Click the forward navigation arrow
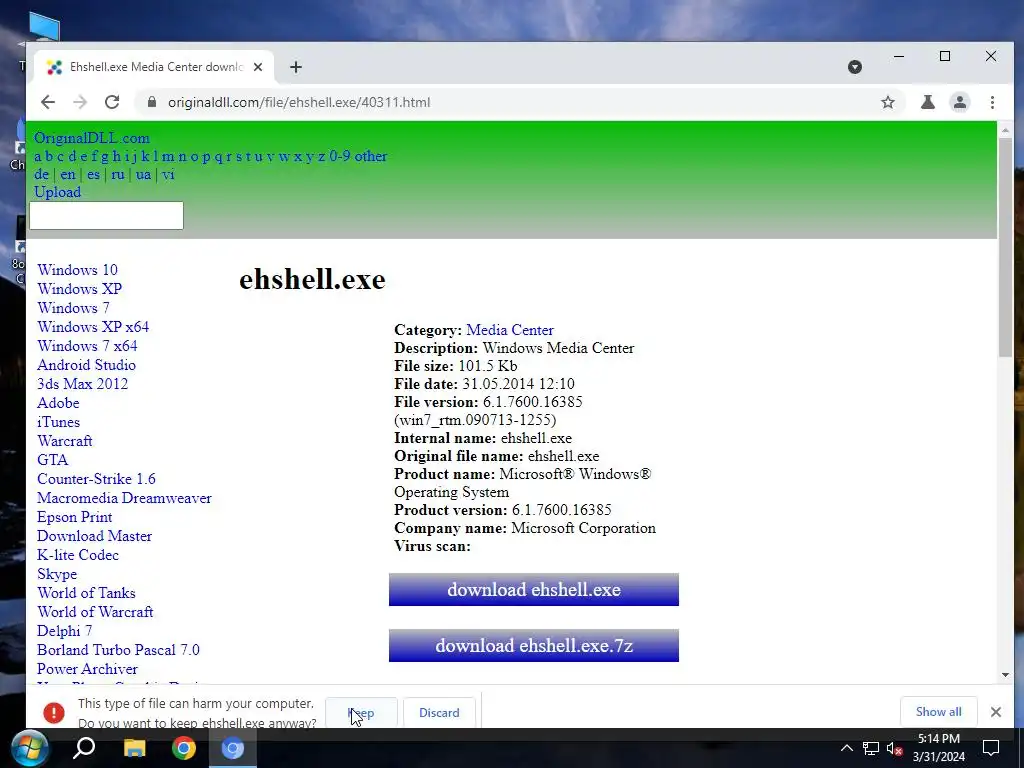1024x768 pixels. (x=80, y=102)
